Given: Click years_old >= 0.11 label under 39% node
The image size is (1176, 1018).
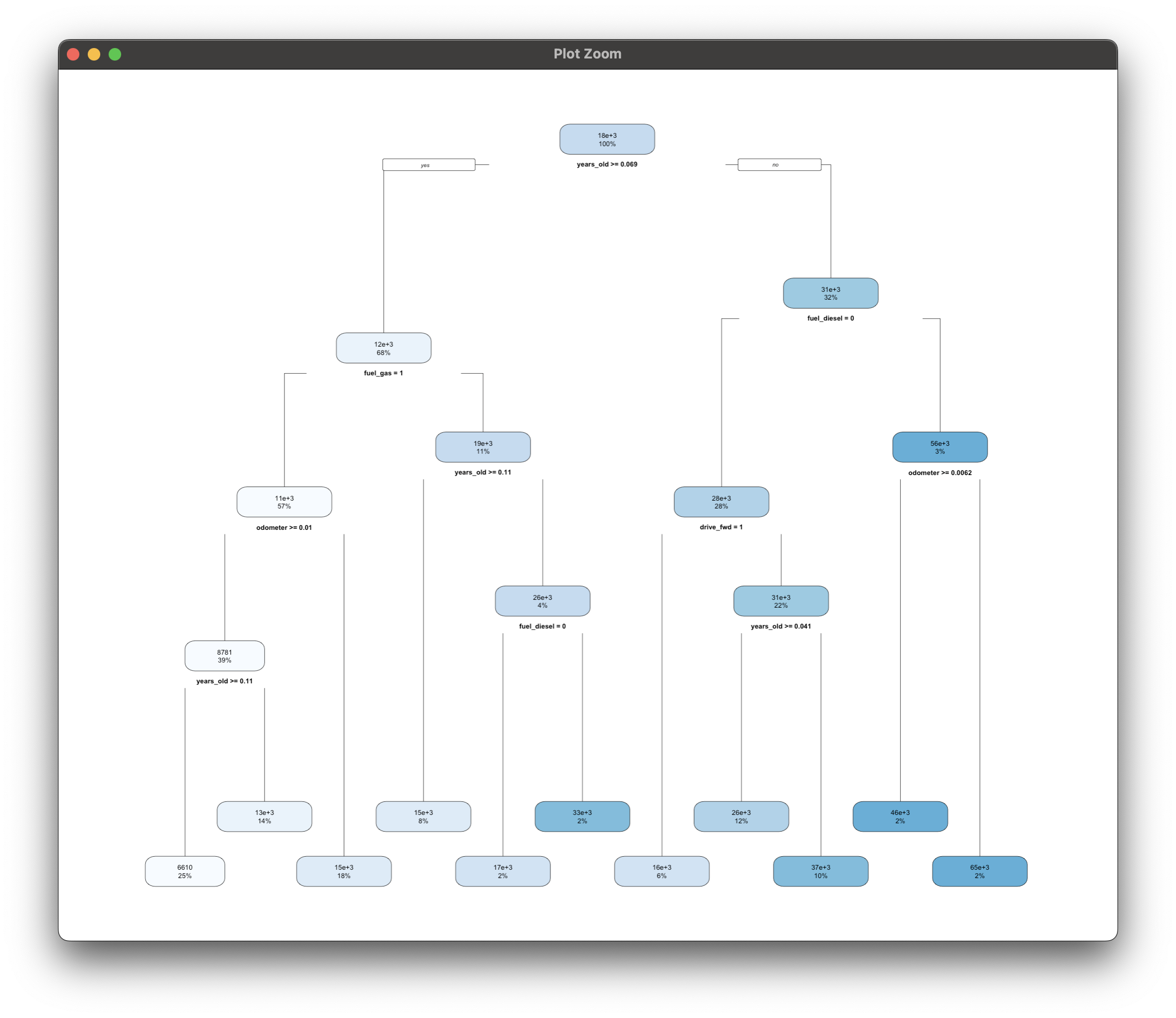Looking at the screenshot, I should (225, 681).
